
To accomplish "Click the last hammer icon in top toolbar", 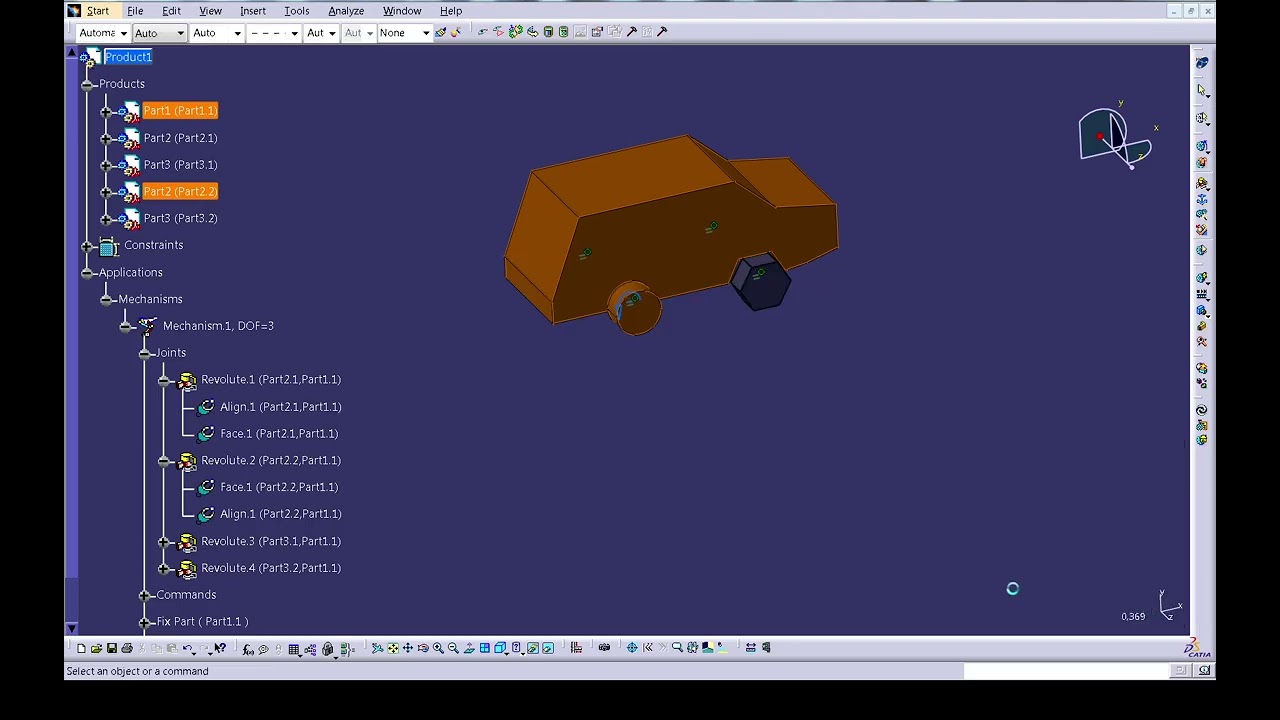I will (x=662, y=31).
